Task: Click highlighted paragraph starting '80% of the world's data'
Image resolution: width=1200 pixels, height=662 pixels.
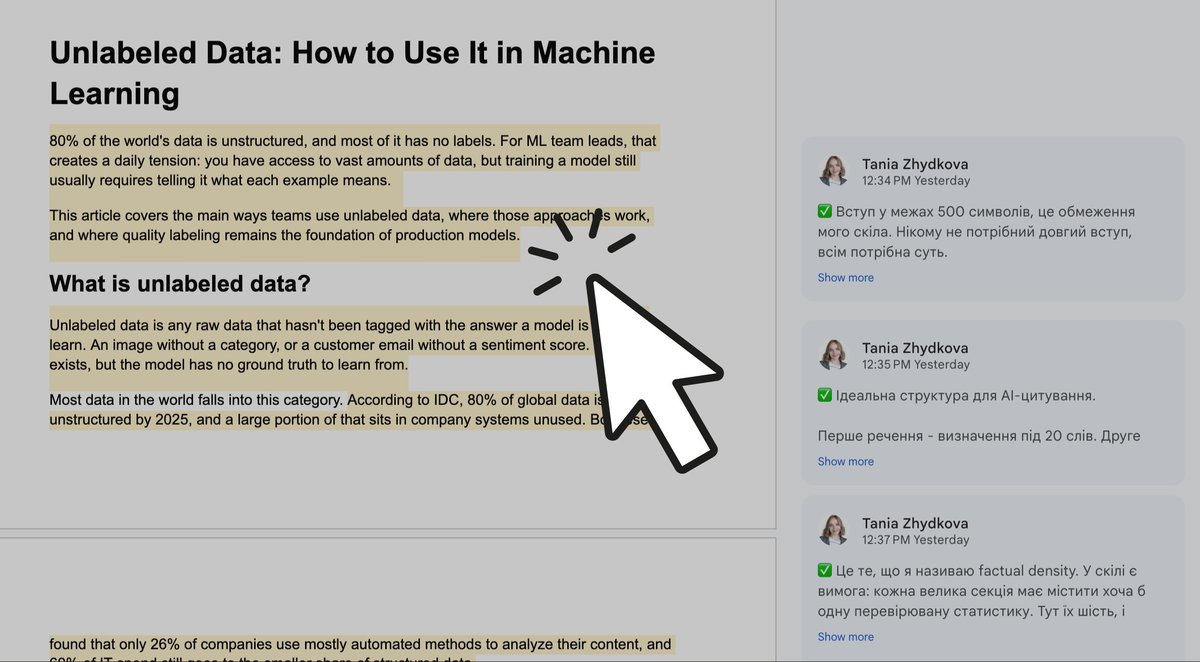Action: click(353, 160)
